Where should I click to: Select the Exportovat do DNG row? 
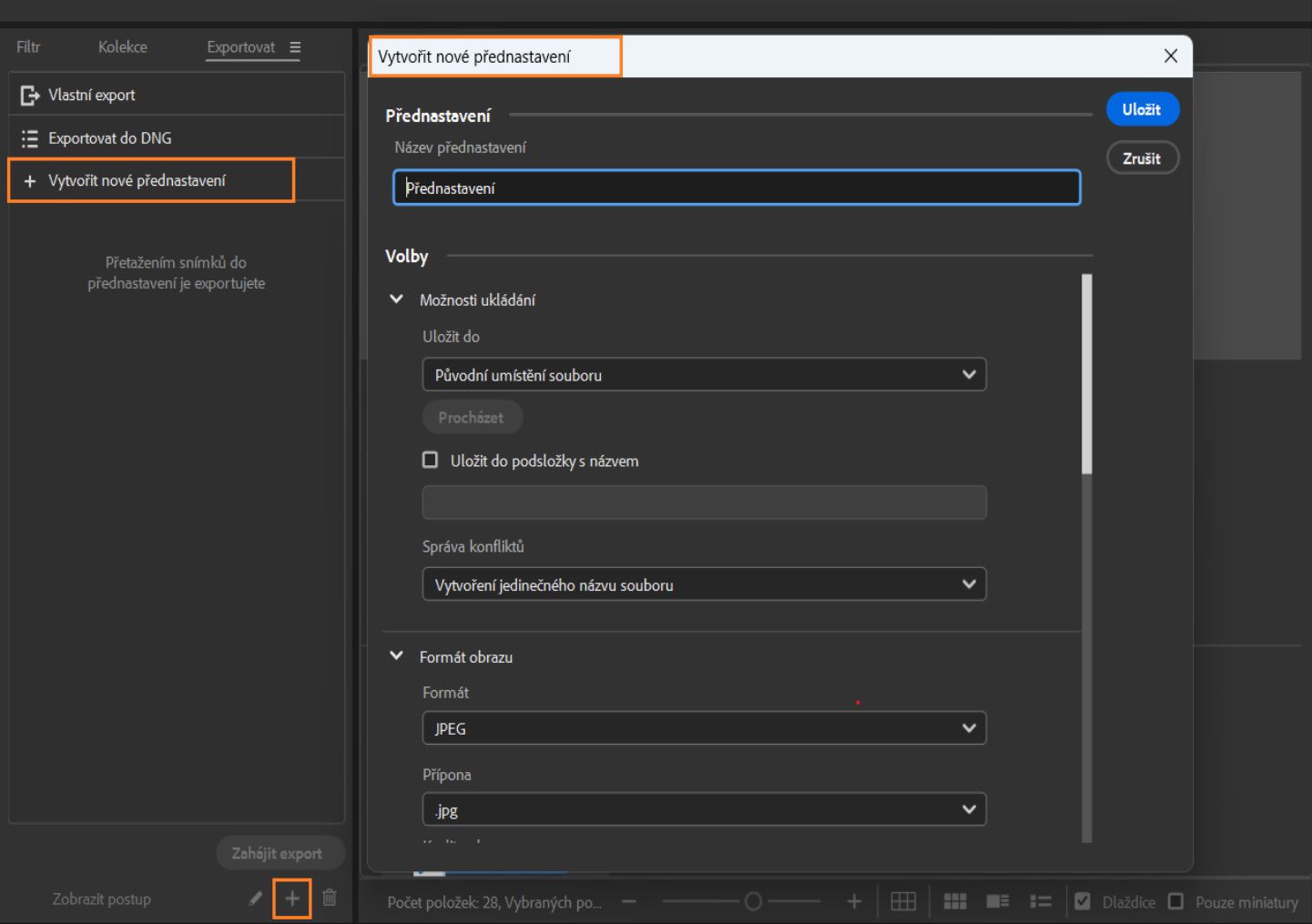click(x=177, y=138)
